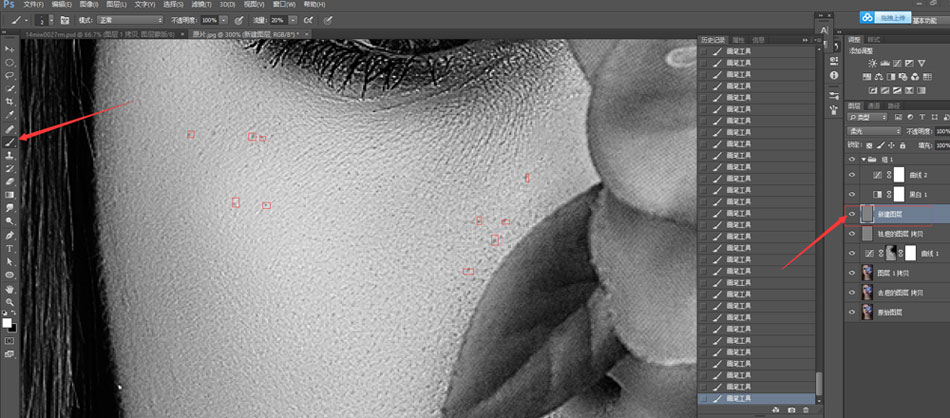Select the Move tool
Image resolution: width=950 pixels, height=418 pixels.
pos(10,48)
